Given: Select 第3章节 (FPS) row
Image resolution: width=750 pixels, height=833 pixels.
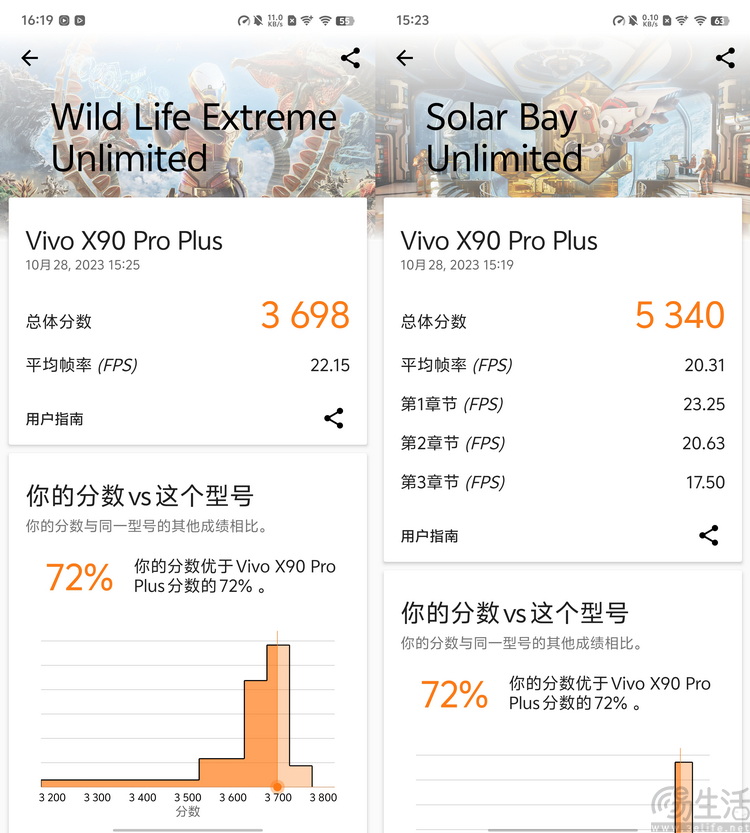Looking at the screenshot, I should (x=562, y=482).
